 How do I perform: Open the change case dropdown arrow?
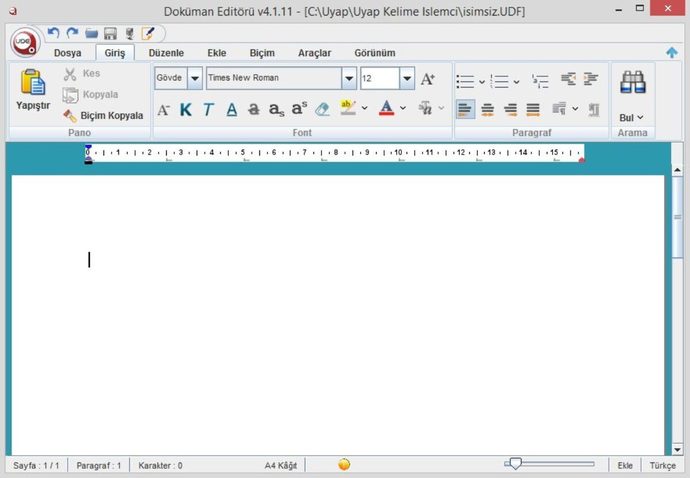pos(441,108)
